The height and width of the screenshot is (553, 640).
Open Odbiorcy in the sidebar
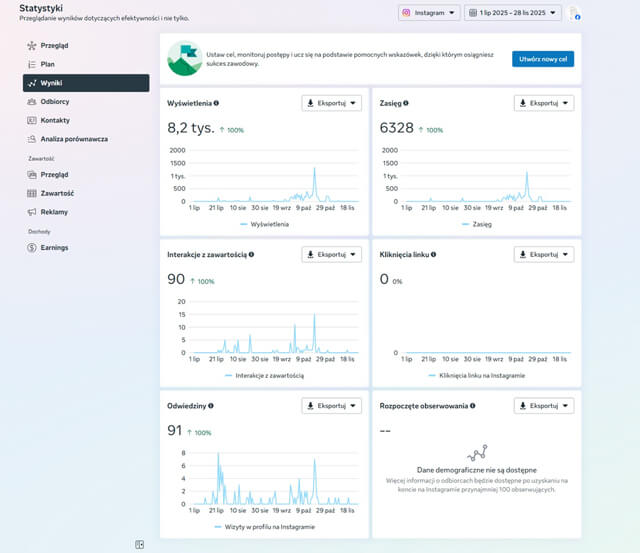55,101
